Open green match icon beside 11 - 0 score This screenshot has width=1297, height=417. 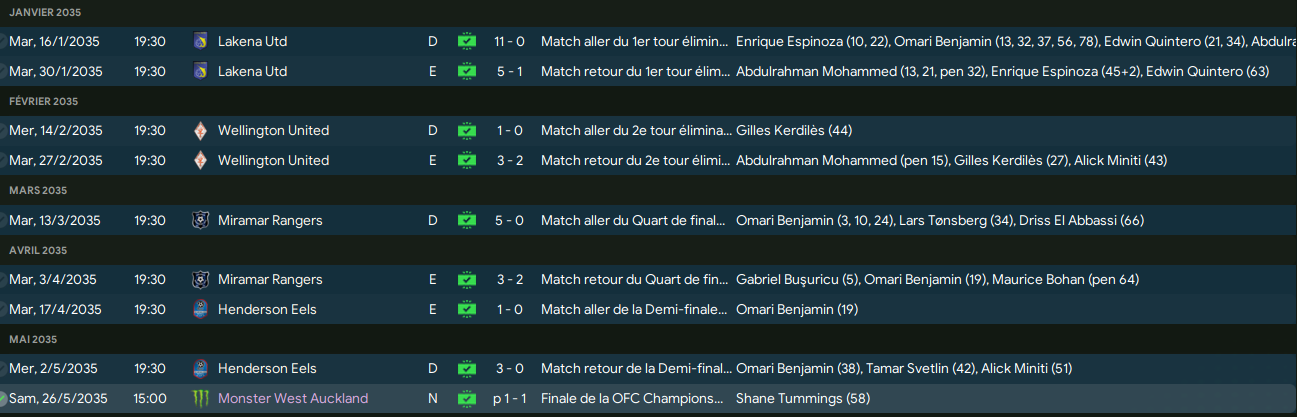(467, 42)
